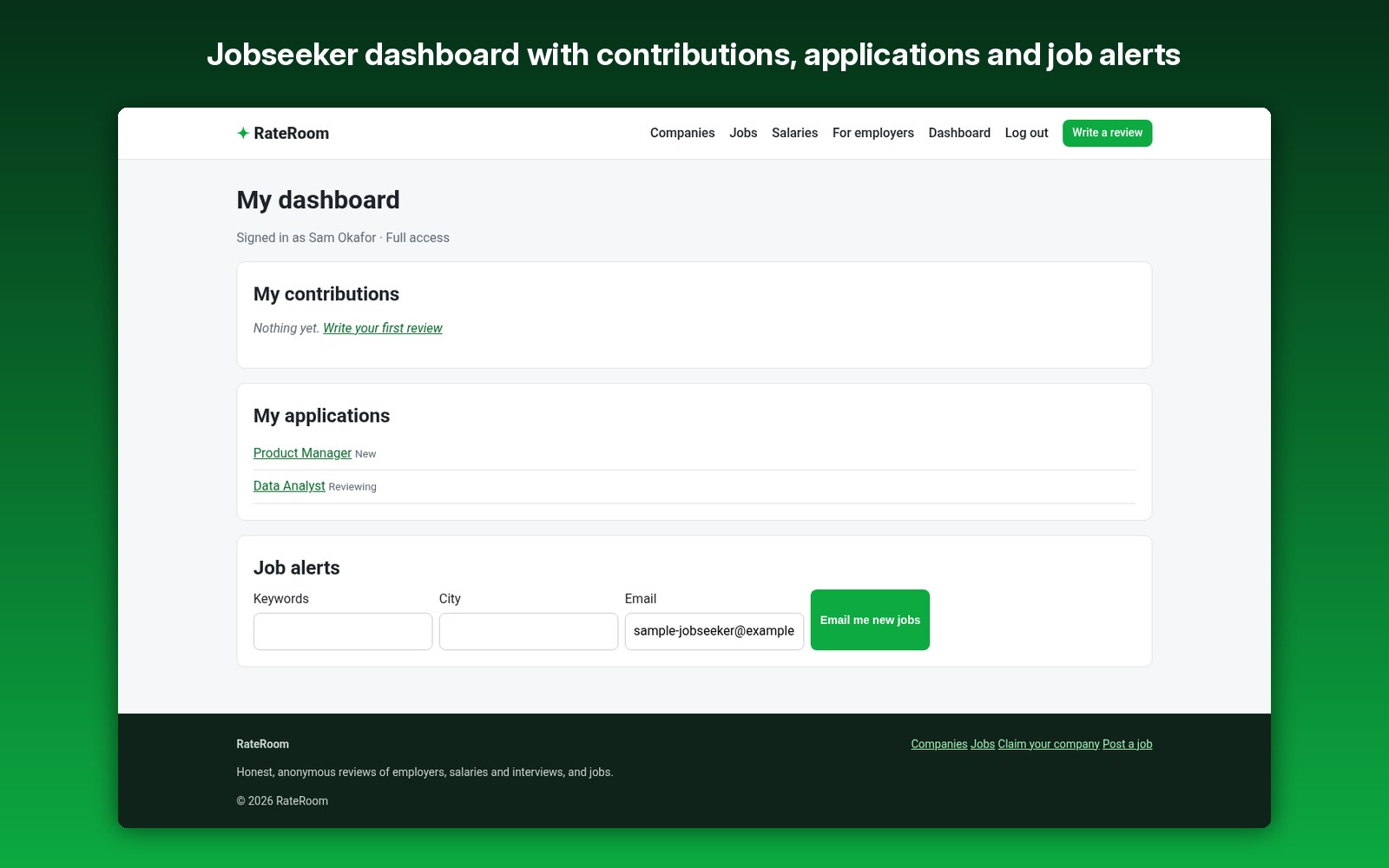The image size is (1389, 868).
Task: Open the Data Analyst application
Action: [x=289, y=486]
